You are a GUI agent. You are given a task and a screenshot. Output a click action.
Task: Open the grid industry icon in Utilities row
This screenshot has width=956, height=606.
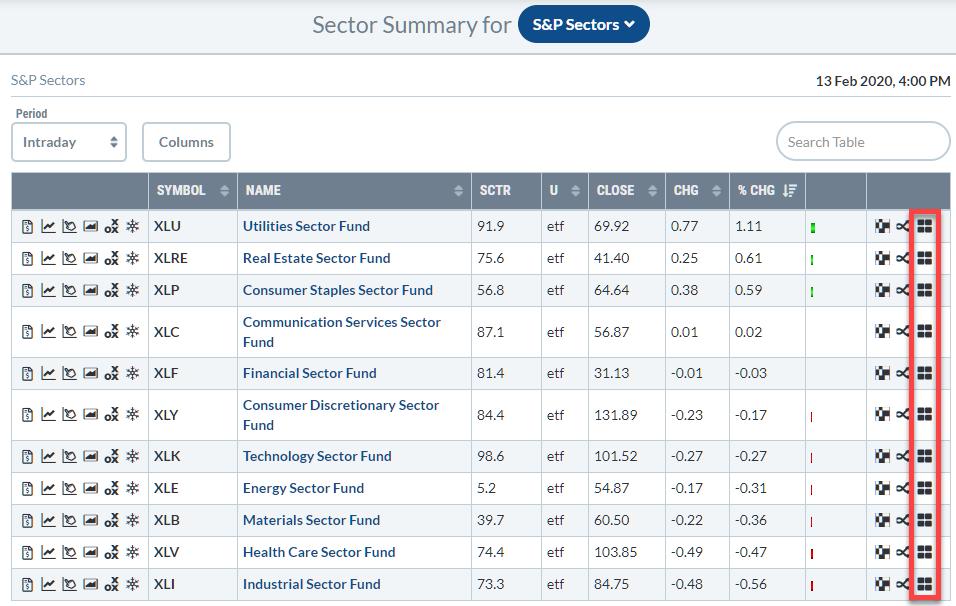[x=925, y=227]
